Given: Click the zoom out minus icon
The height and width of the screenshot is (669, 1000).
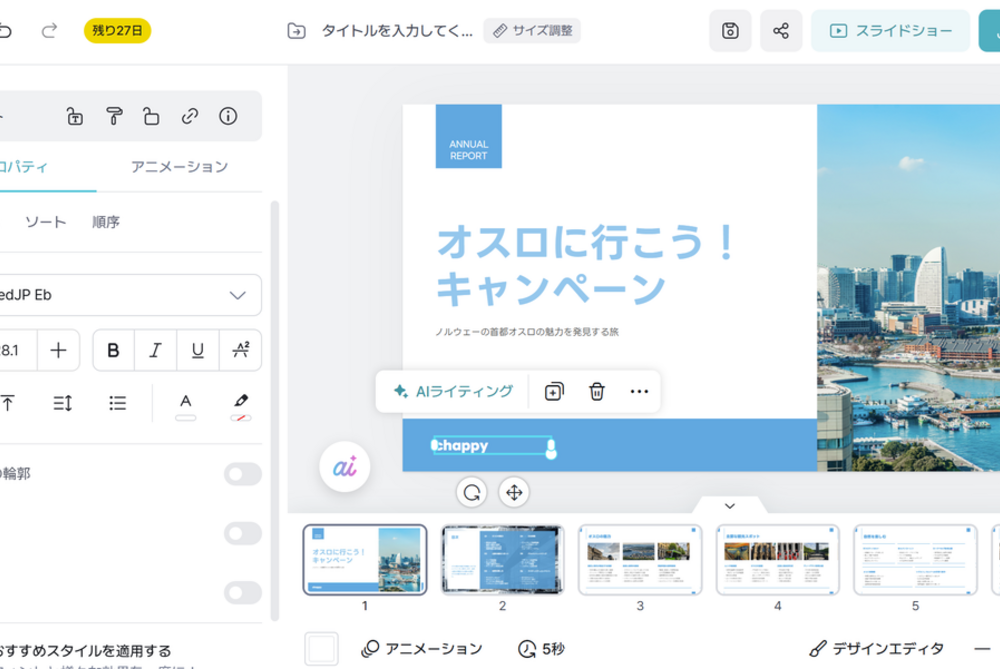Looking at the screenshot, I should [982, 649].
